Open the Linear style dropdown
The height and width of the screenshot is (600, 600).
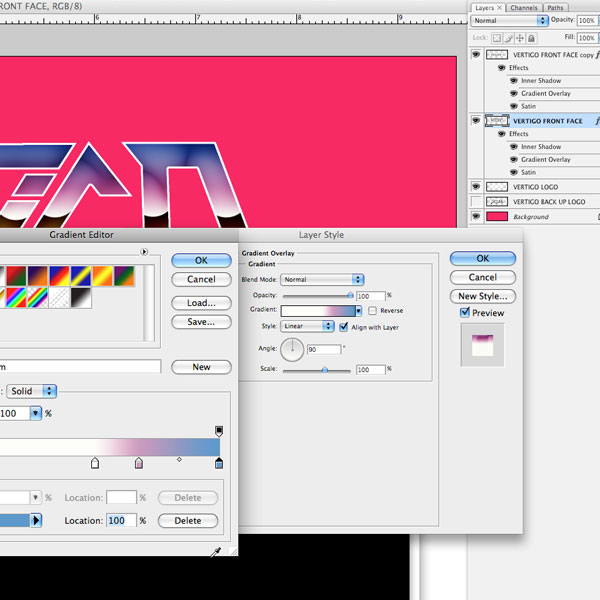click(x=308, y=326)
